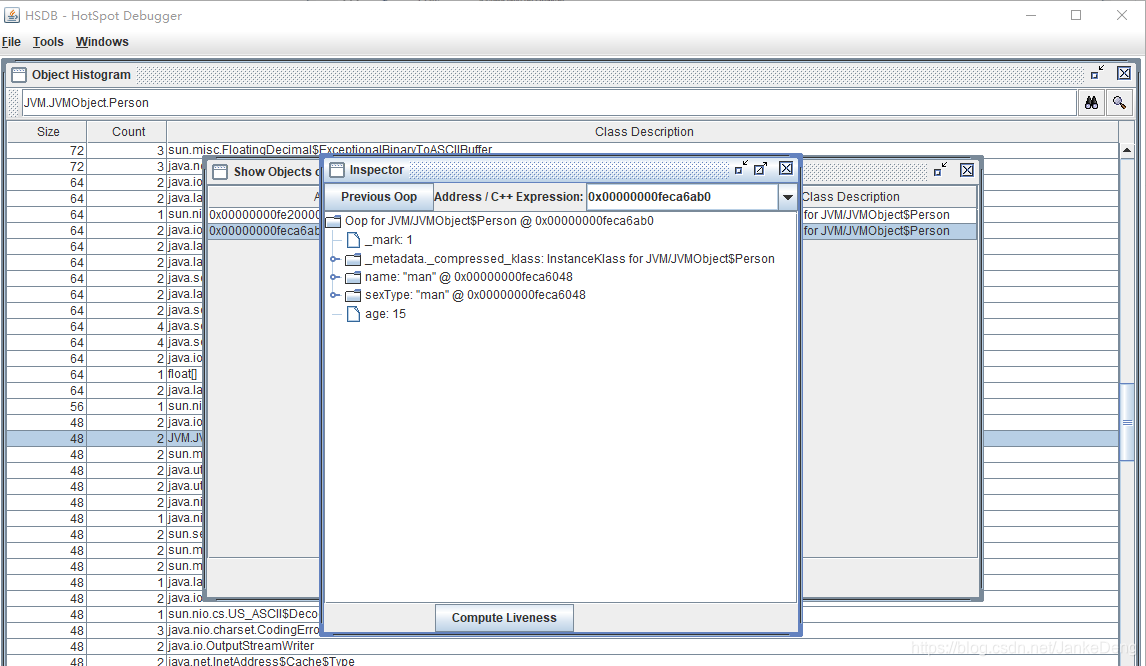
Task: Expand the name "man" tree node
Action: (x=333, y=277)
